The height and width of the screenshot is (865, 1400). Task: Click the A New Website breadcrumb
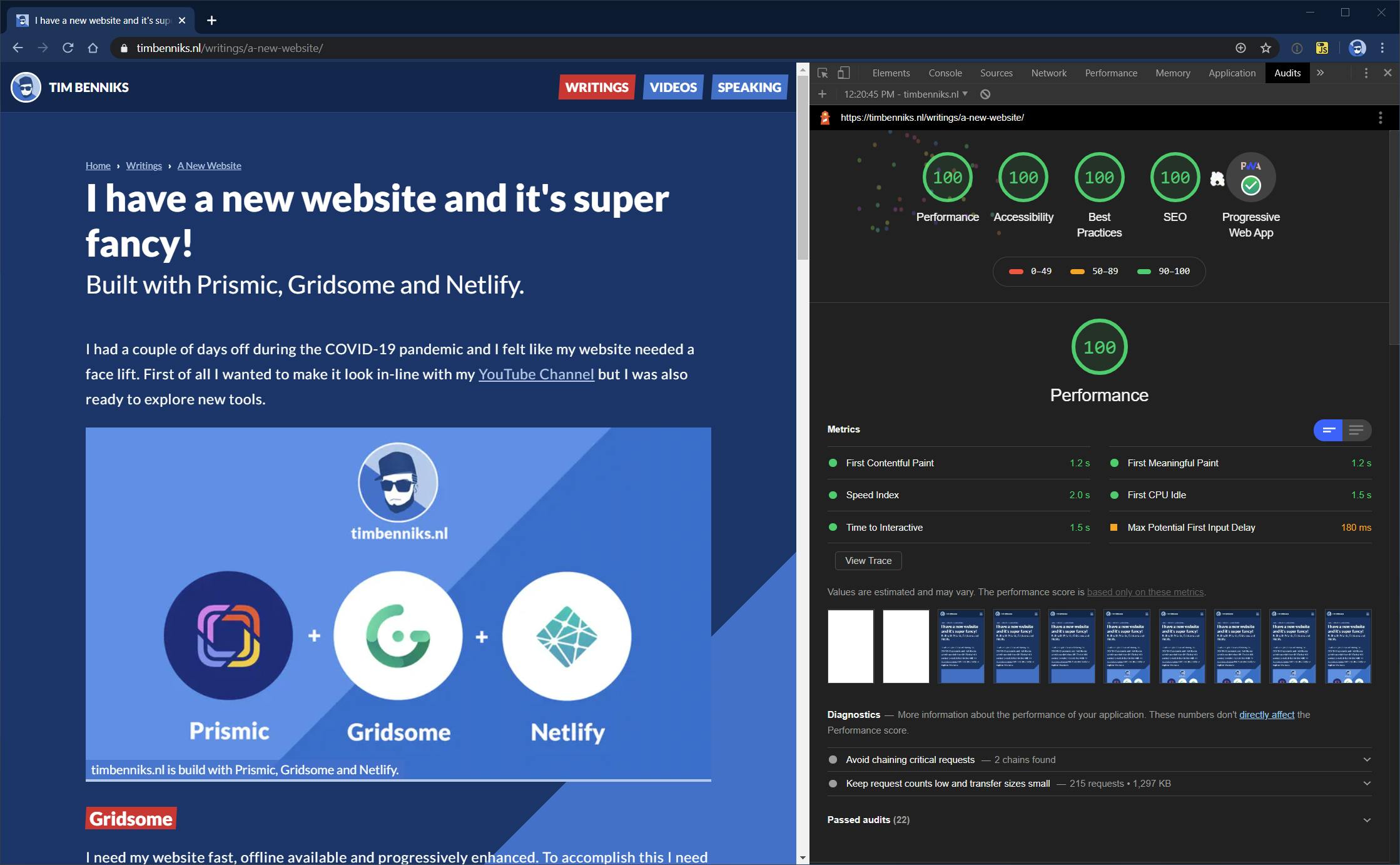tap(209, 165)
